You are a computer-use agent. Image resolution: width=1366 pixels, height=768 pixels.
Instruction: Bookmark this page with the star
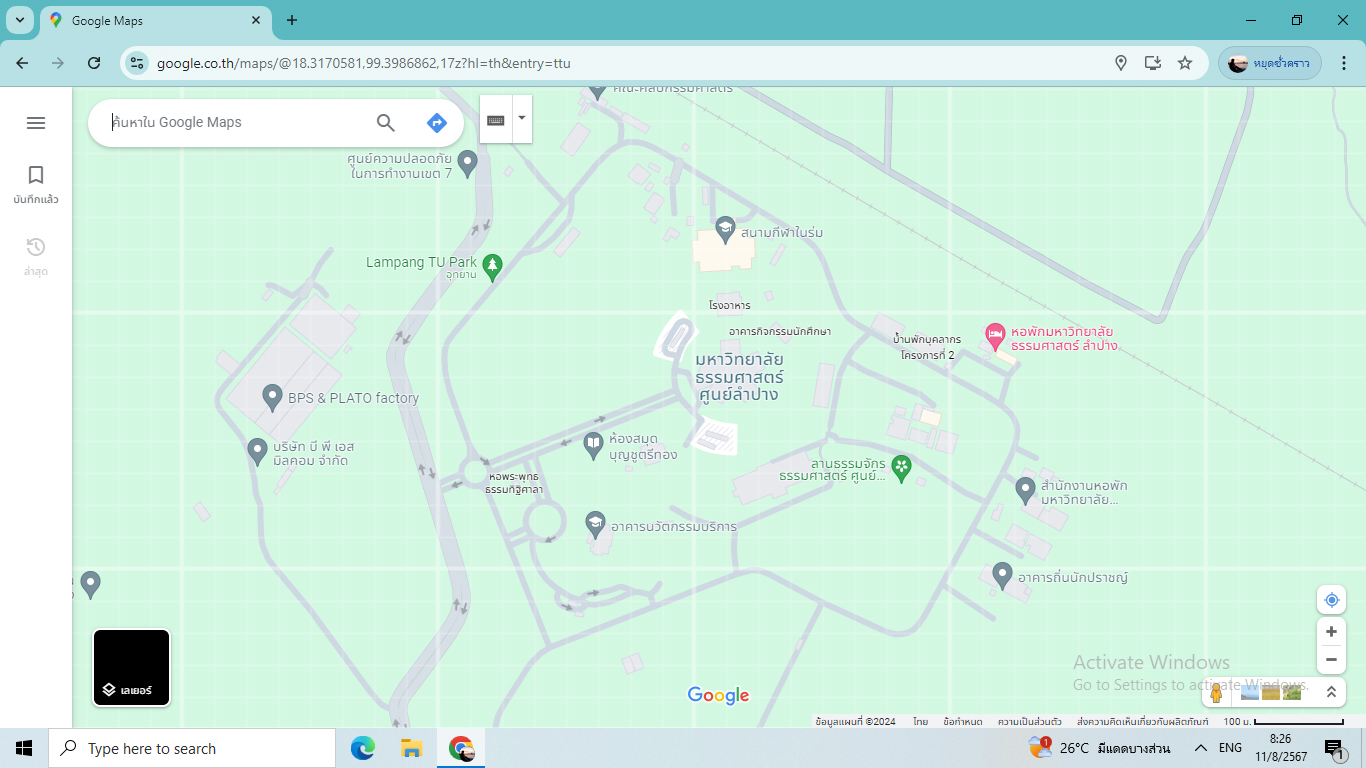pyautogui.click(x=1185, y=63)
